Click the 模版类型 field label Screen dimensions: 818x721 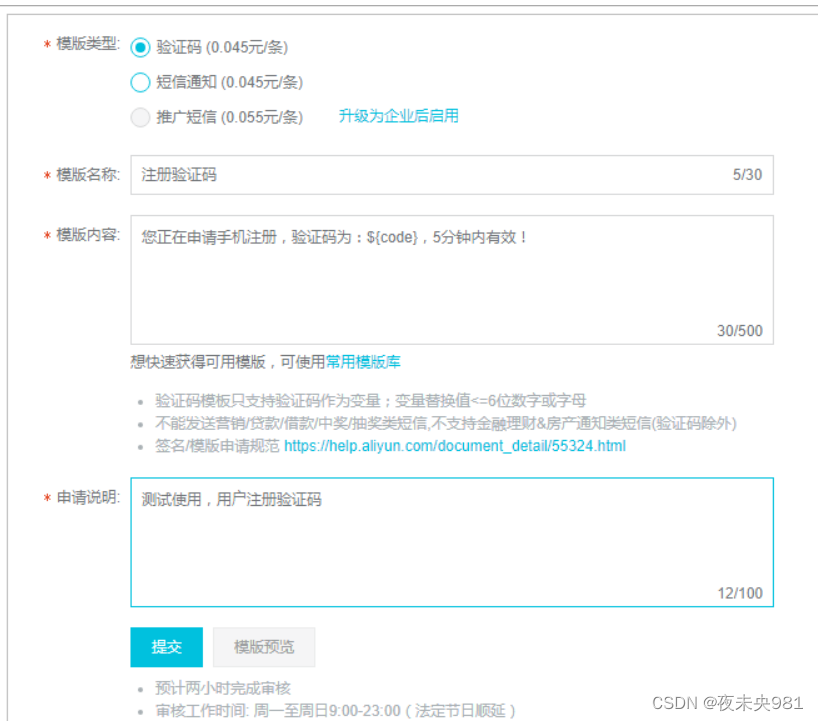coord(88,44)
